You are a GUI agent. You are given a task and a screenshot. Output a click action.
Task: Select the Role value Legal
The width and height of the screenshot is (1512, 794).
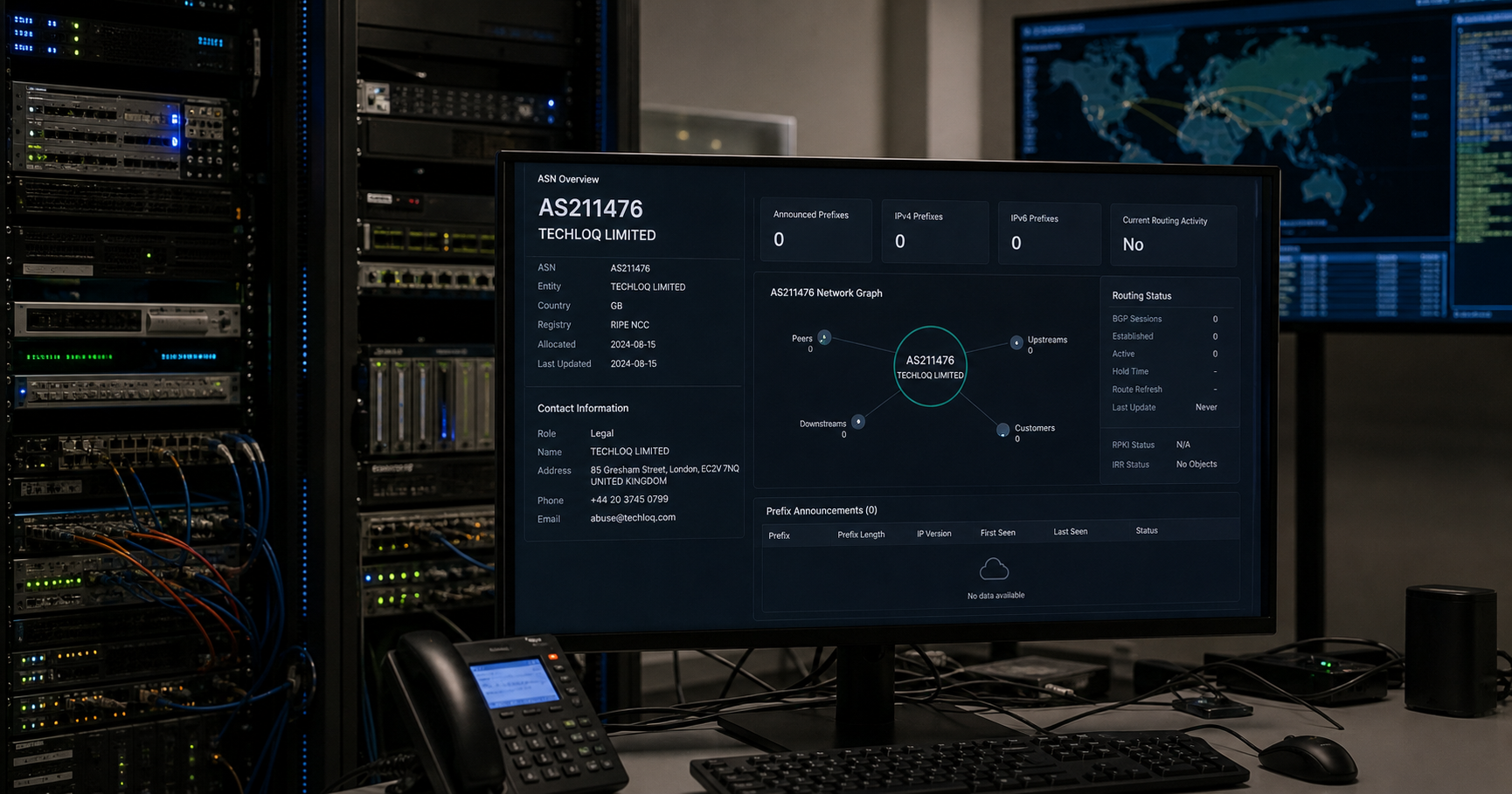(602, 433)
